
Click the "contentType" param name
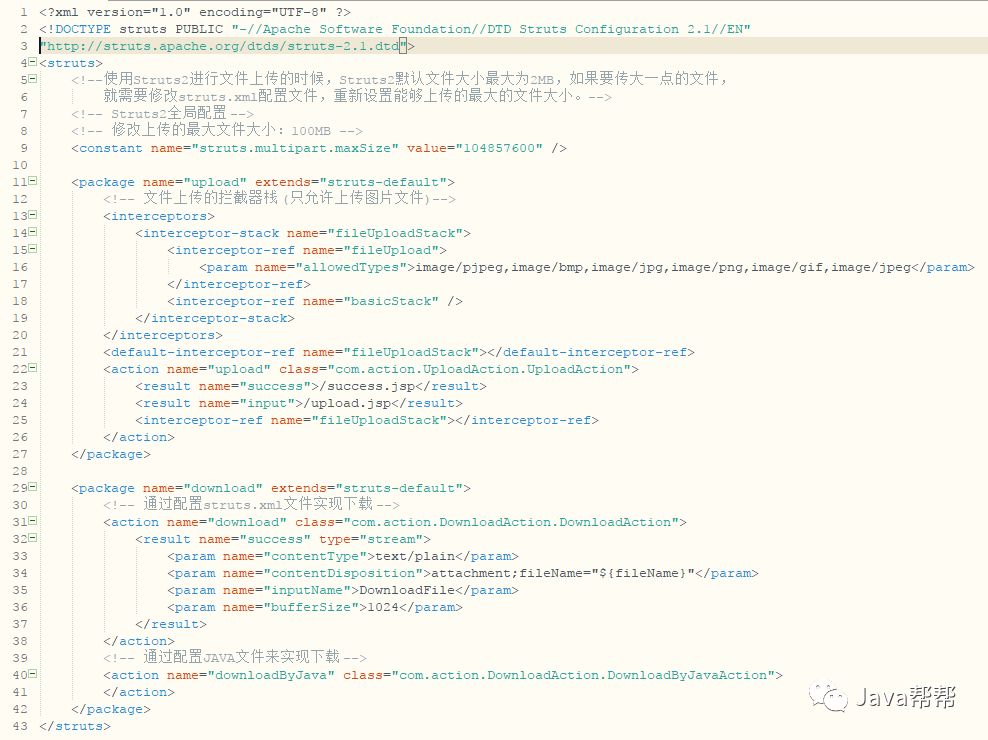[315, 557]
